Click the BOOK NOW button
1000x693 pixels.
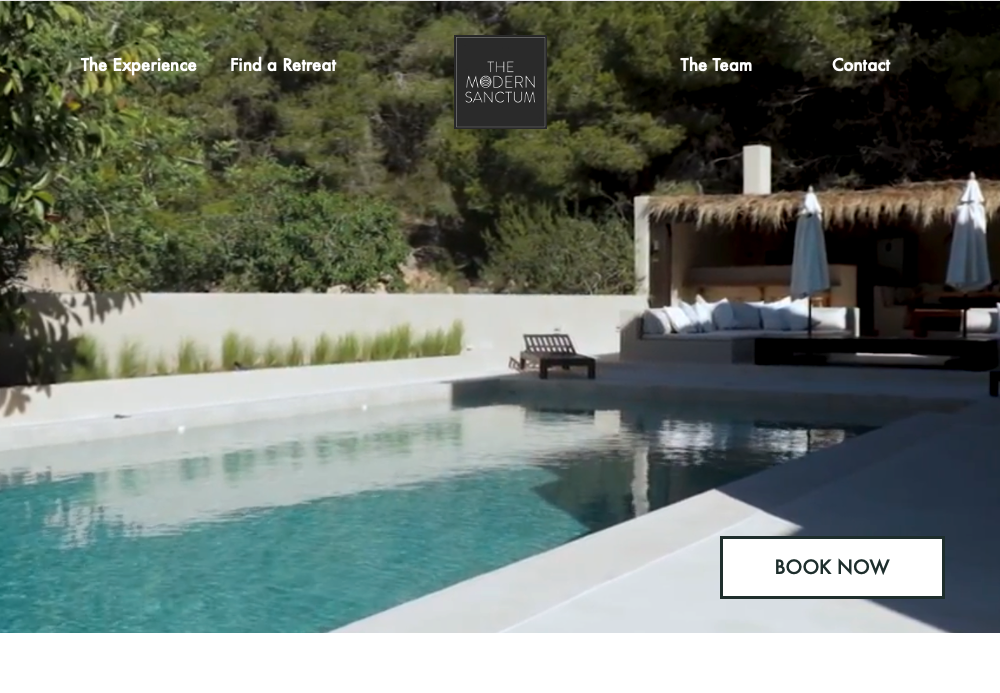click(x=832, y=567)
